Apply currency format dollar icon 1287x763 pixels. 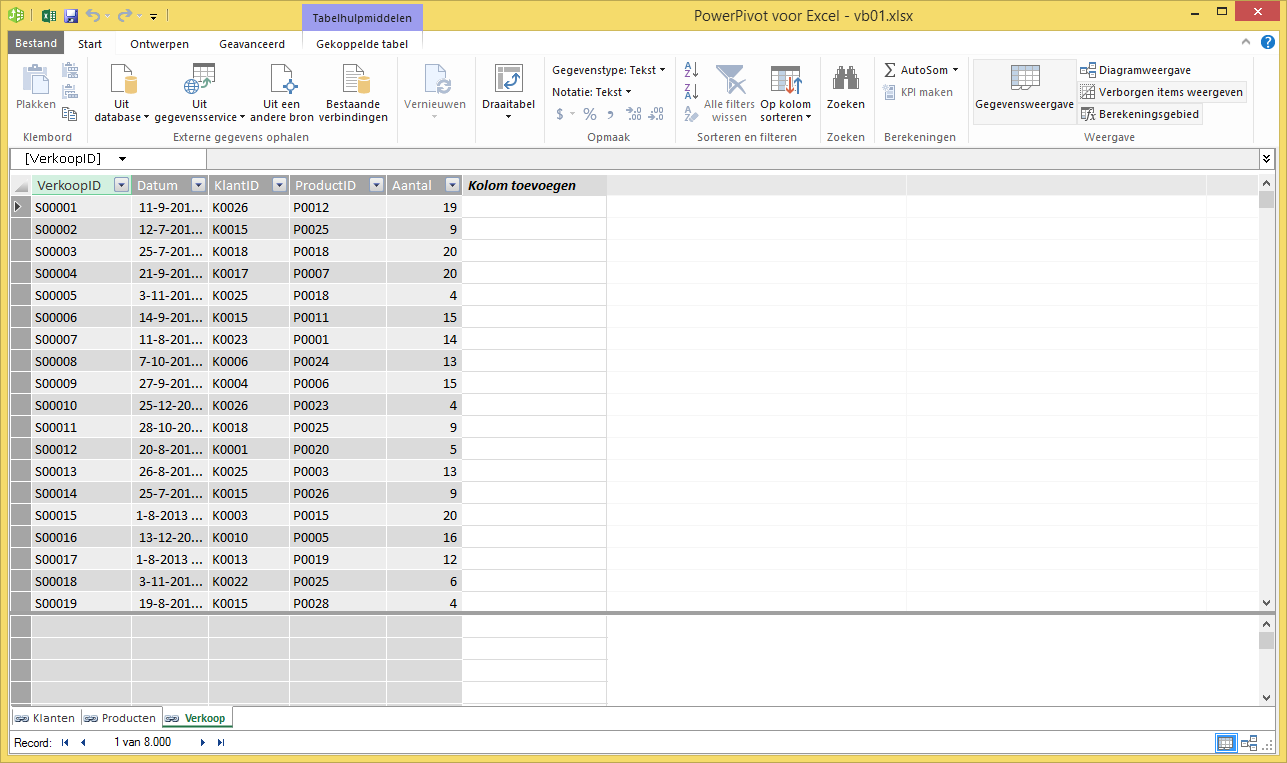point(560,114)
